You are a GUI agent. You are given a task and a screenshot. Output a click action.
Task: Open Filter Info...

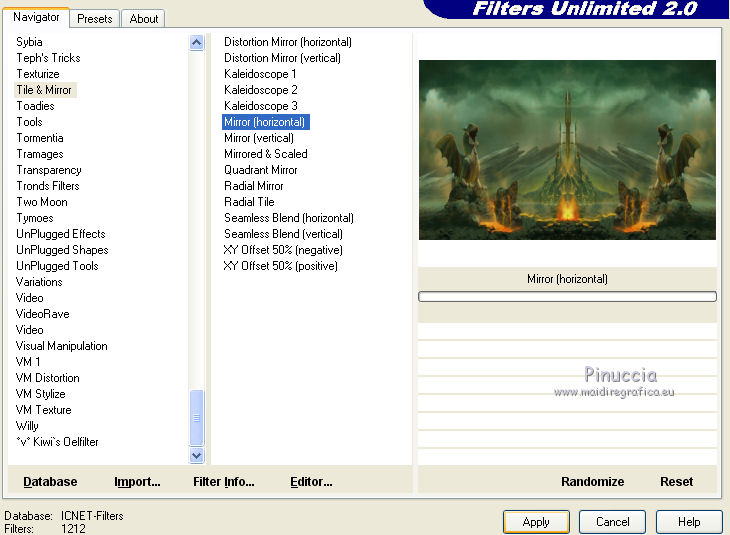pos(224,481)
